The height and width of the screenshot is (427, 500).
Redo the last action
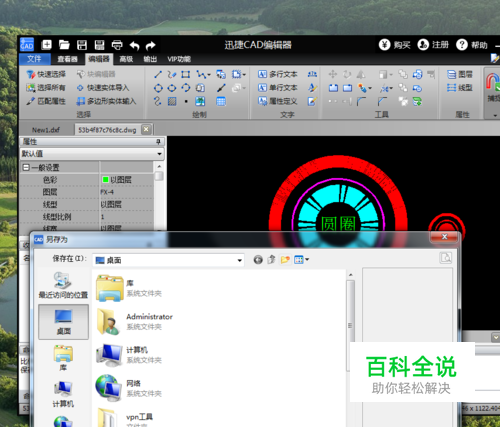point(151,45)
